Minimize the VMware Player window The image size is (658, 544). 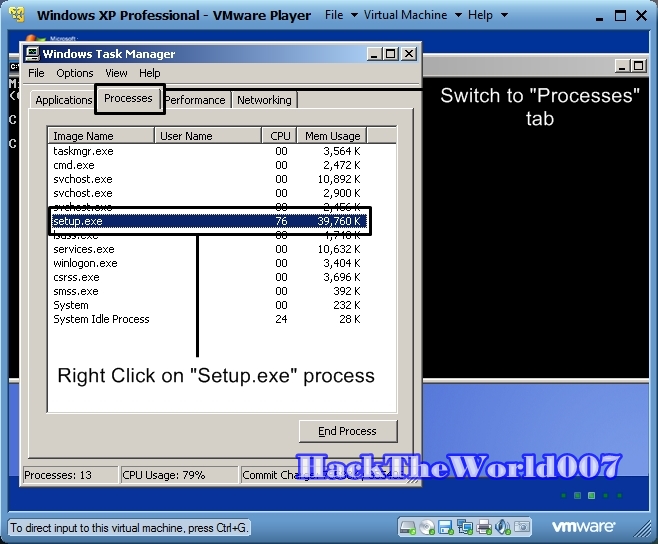(599, 16)
